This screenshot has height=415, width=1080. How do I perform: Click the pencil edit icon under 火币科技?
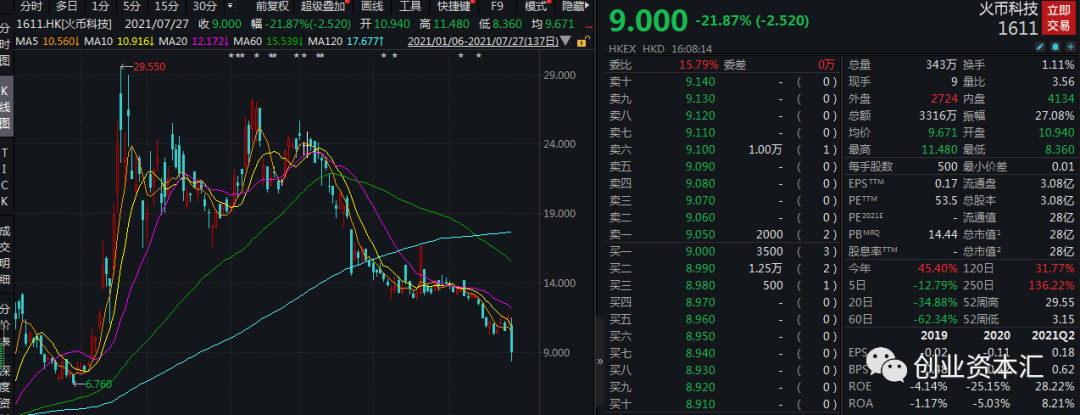point(1040,47)
